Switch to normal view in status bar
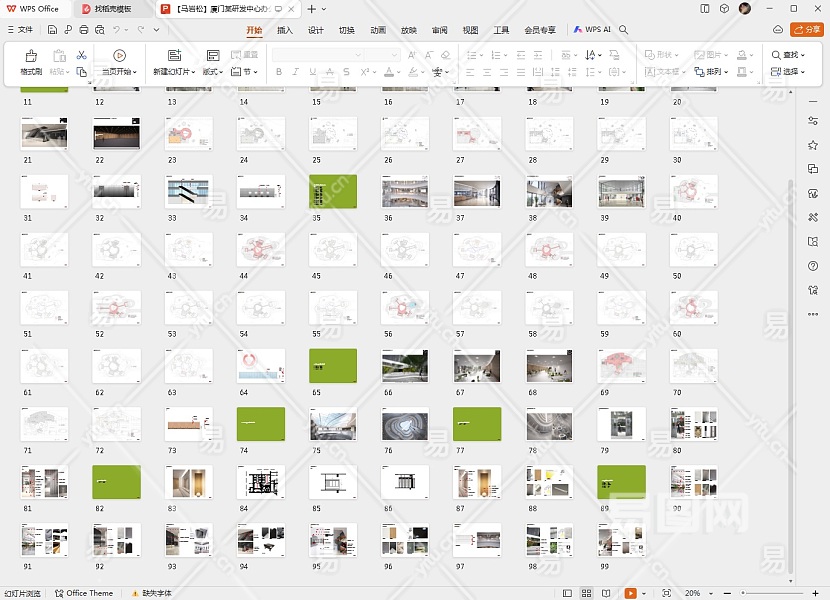This screenshot has height=600, width=830. [567, 593]
